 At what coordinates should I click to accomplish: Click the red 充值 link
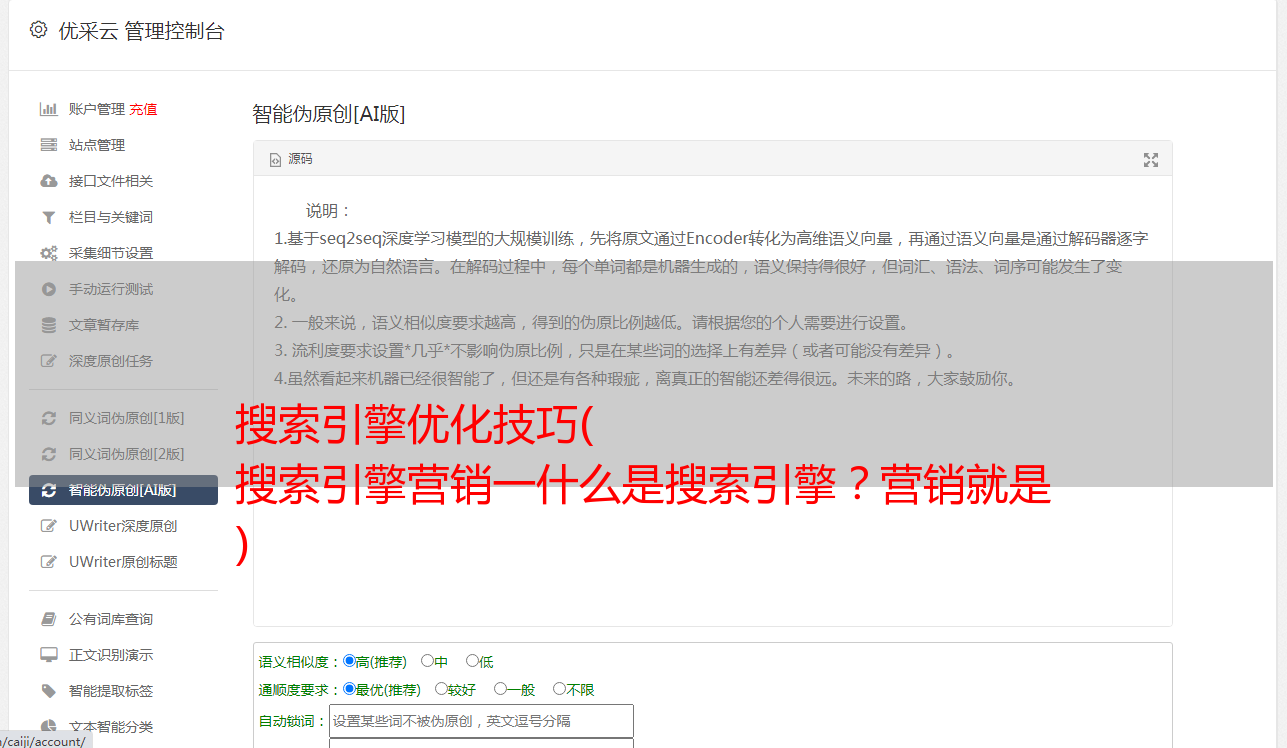click(143, 109)
